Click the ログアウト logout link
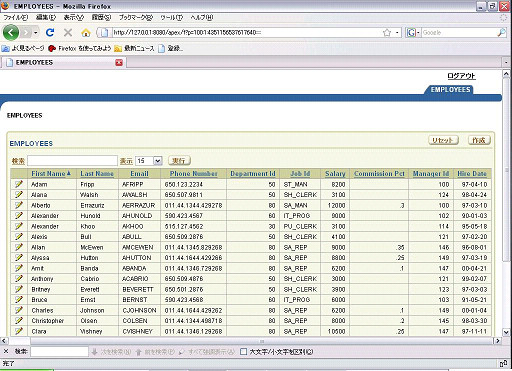The height and width of the screenshot is (371, 512). click(461, 76)
